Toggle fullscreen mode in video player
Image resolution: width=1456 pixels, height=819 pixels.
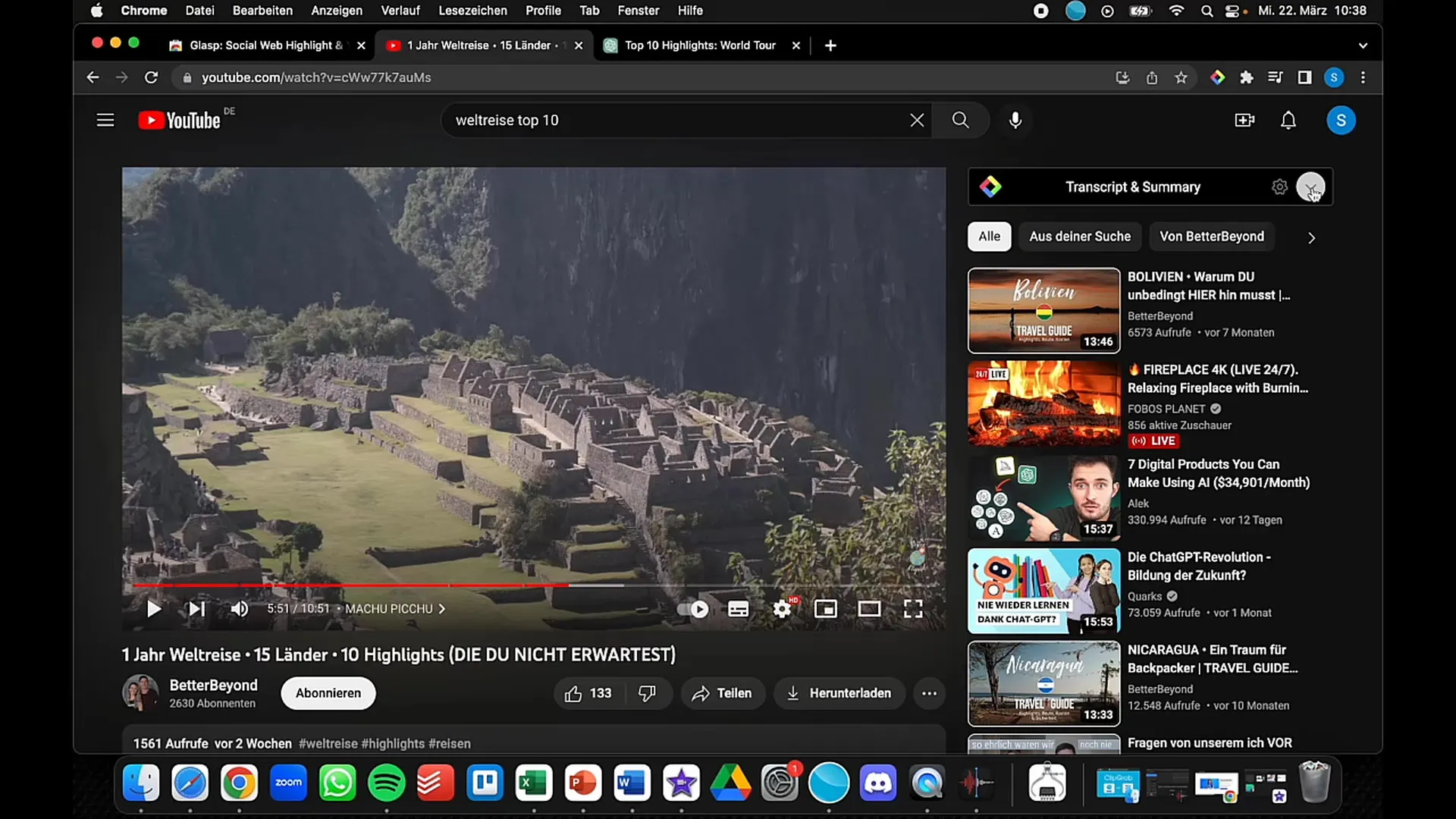coord(912,608)
